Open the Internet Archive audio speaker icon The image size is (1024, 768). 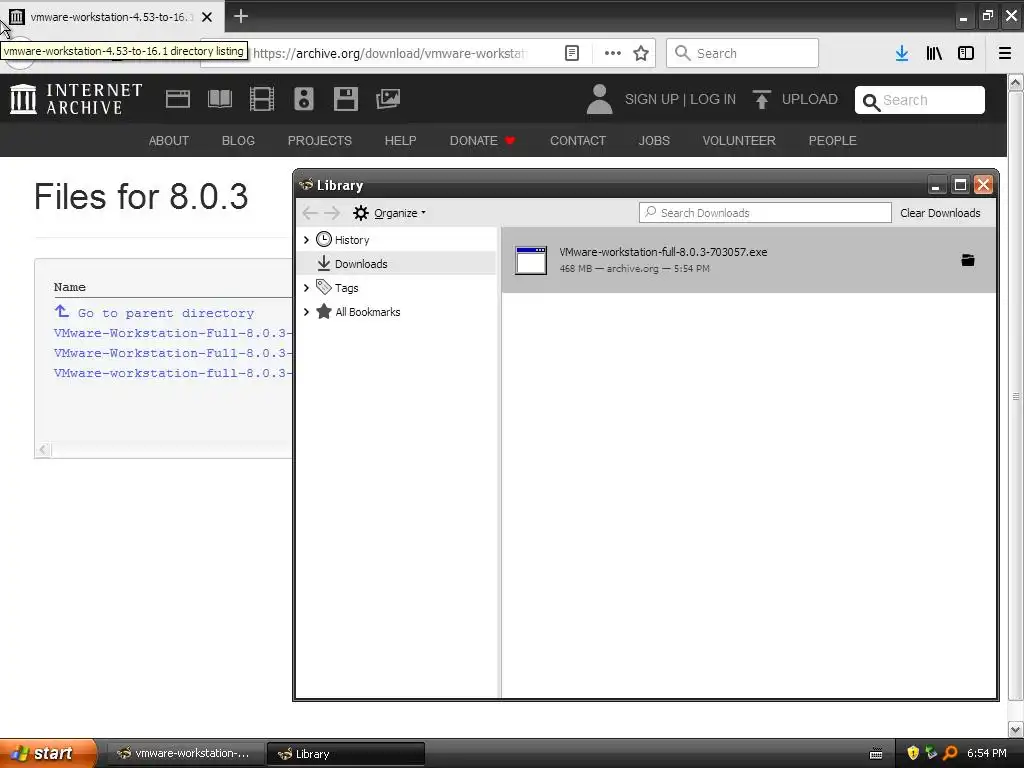pos(304,99)
